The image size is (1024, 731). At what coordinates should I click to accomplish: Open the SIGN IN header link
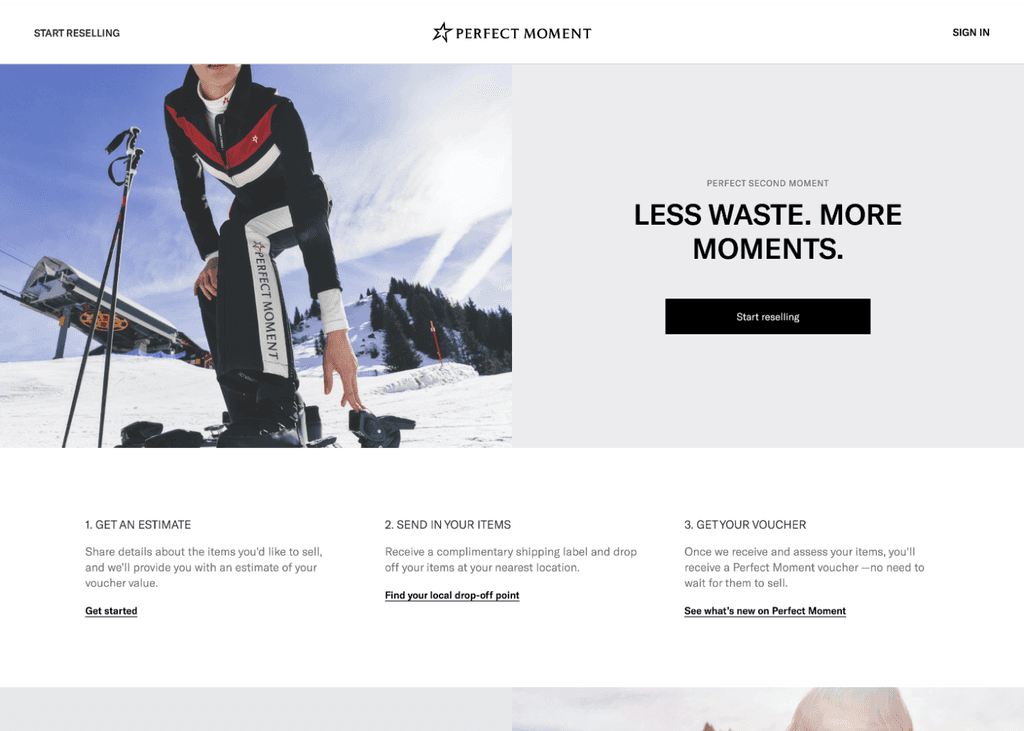click(x=970, y=33)
